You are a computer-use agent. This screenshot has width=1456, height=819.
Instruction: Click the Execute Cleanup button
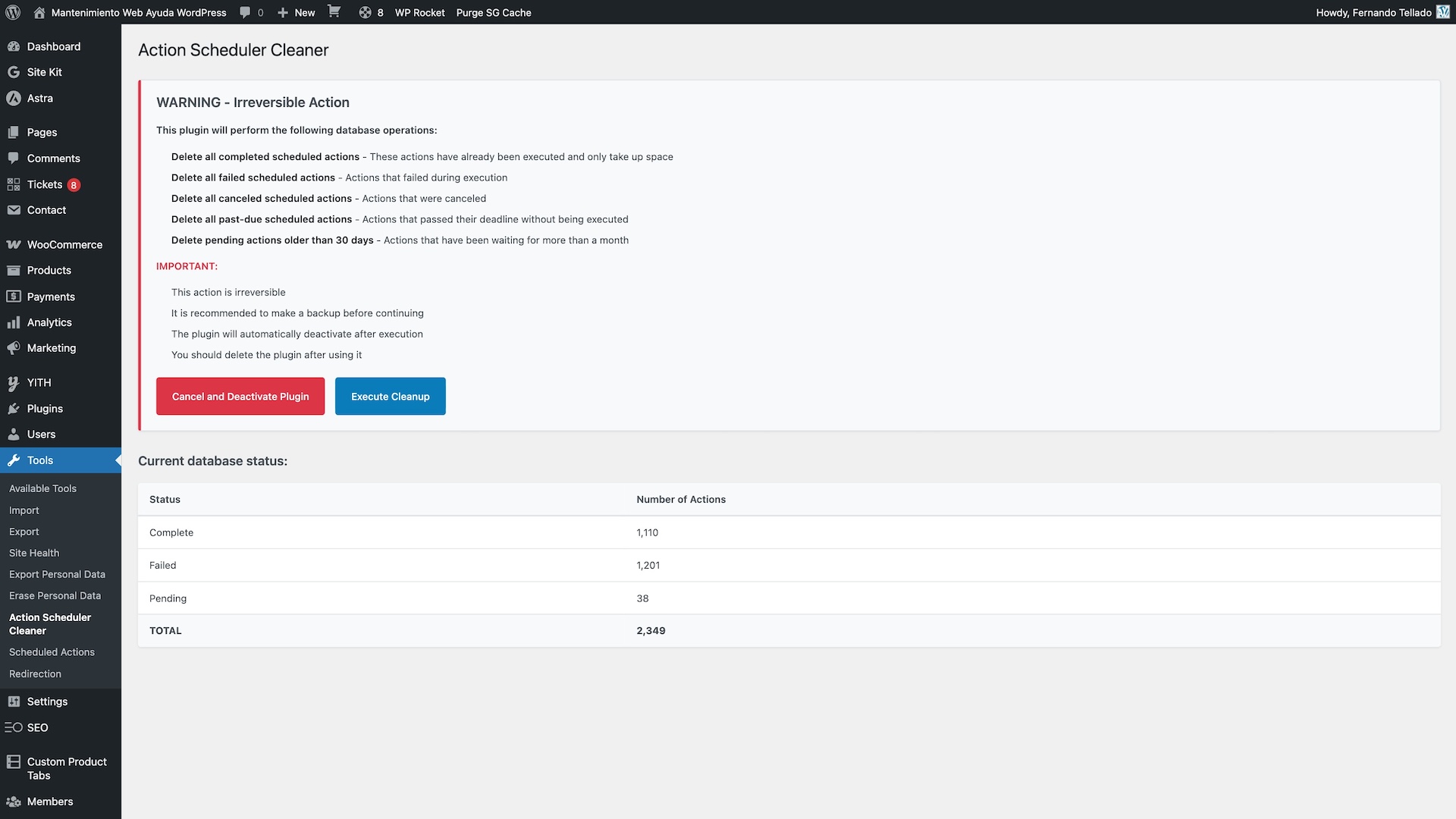390,396
